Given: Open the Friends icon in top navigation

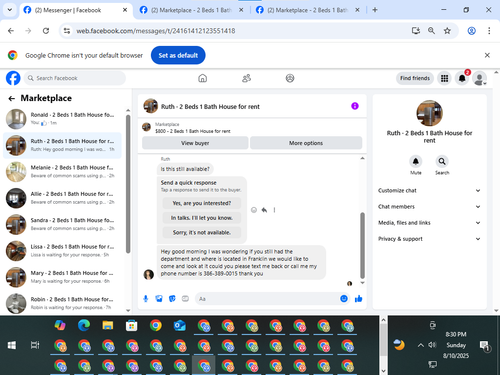Looking at the screenshot, I should (246, 78).
